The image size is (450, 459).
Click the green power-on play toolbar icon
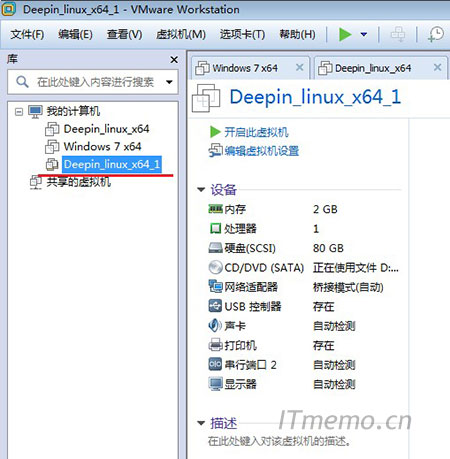(x=345, y=34)
